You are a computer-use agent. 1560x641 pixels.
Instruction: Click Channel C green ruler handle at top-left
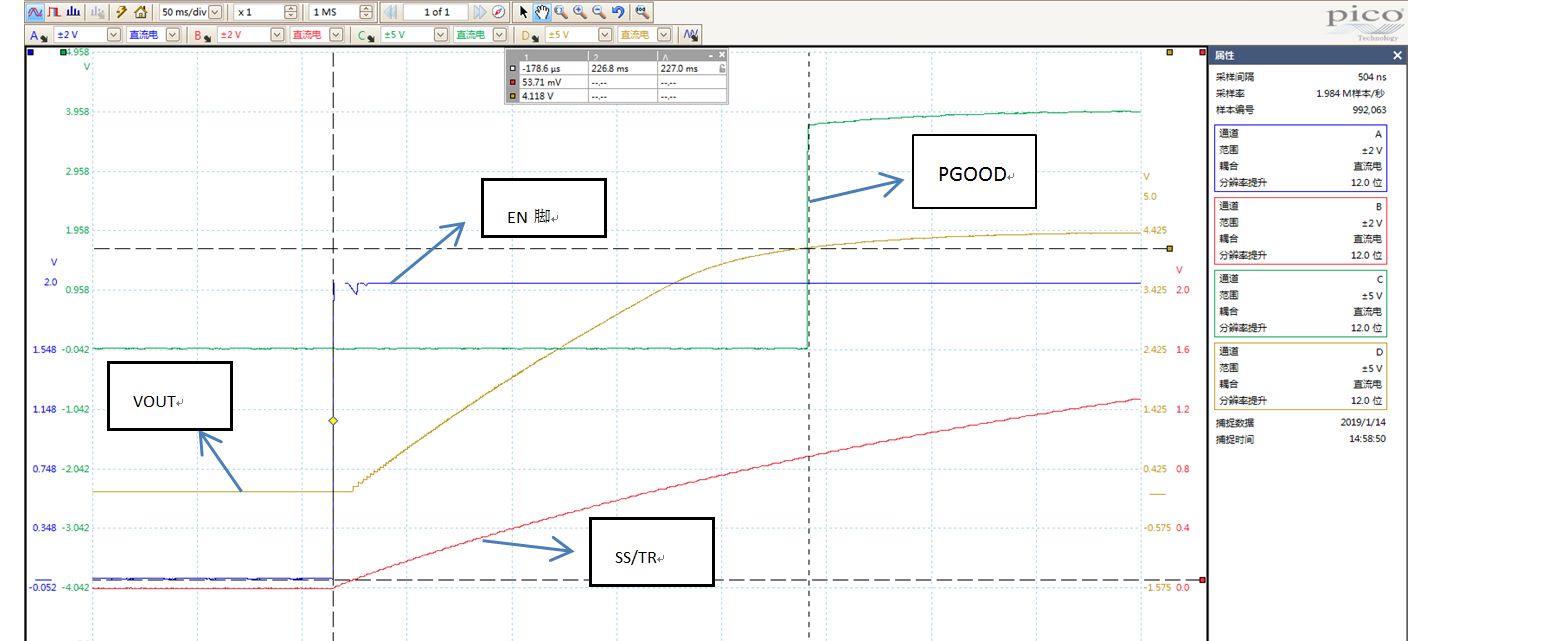point(64,52)
